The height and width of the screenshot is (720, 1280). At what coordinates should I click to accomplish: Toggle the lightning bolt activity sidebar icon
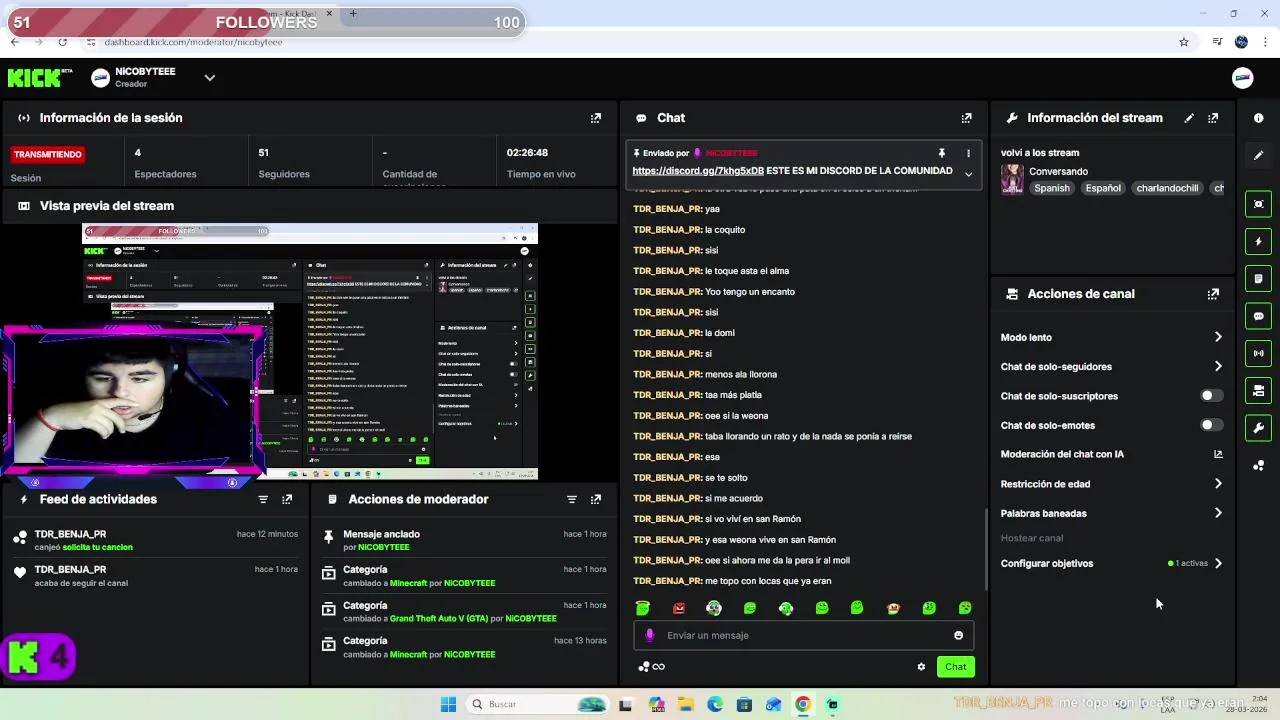(1258, 241)
